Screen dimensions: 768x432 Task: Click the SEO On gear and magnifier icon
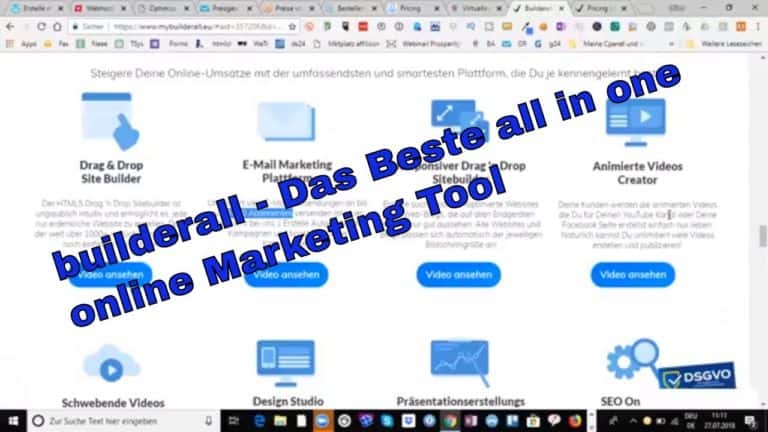tap(633, 359)
